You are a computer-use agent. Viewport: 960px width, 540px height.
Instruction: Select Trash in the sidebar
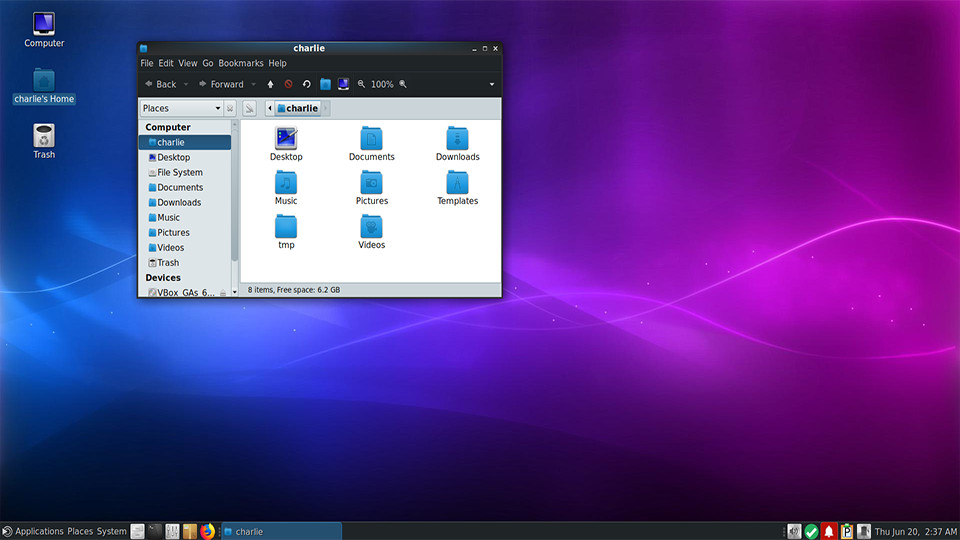point(185,263)
